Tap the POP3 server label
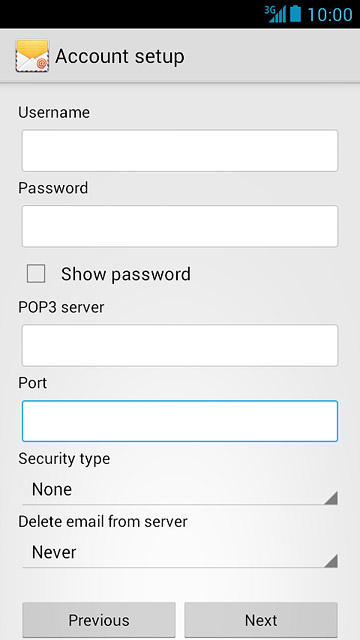This screenshot has height=640, width=360. 61,307
